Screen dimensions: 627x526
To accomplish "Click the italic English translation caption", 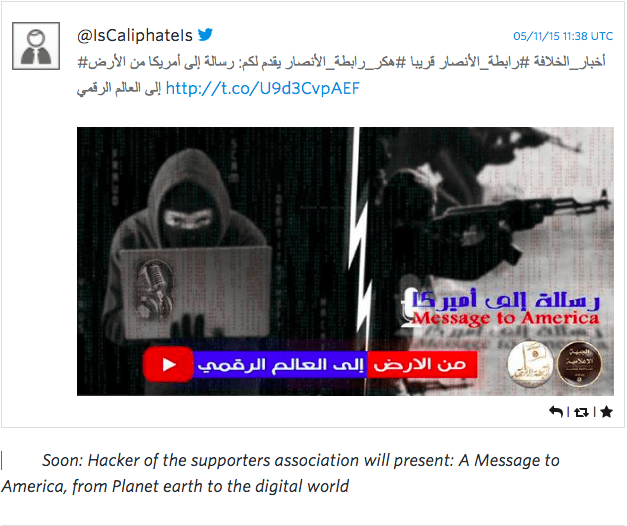I will pos(280,473).
